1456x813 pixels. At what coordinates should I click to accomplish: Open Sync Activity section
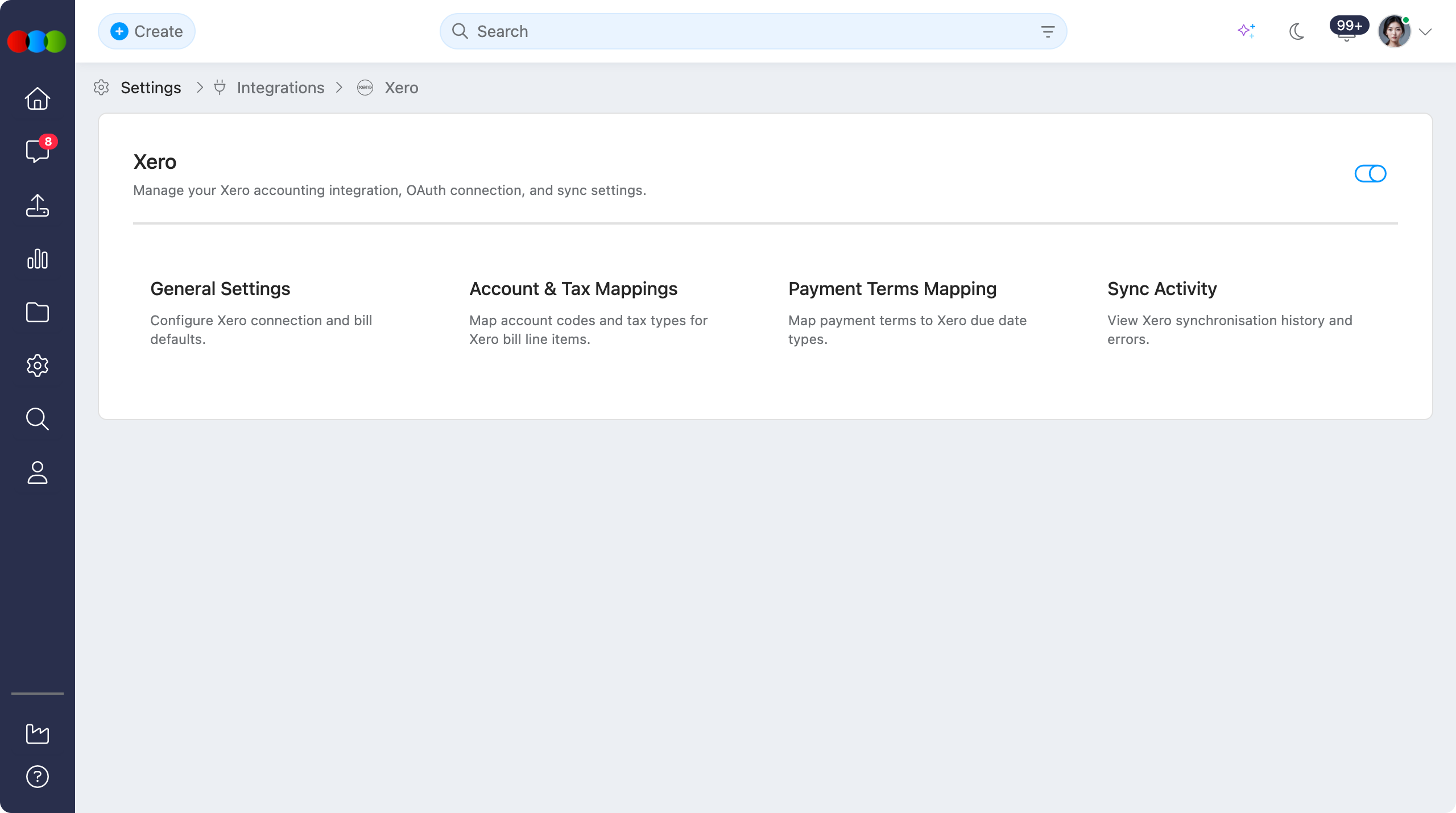point(1162,289)
